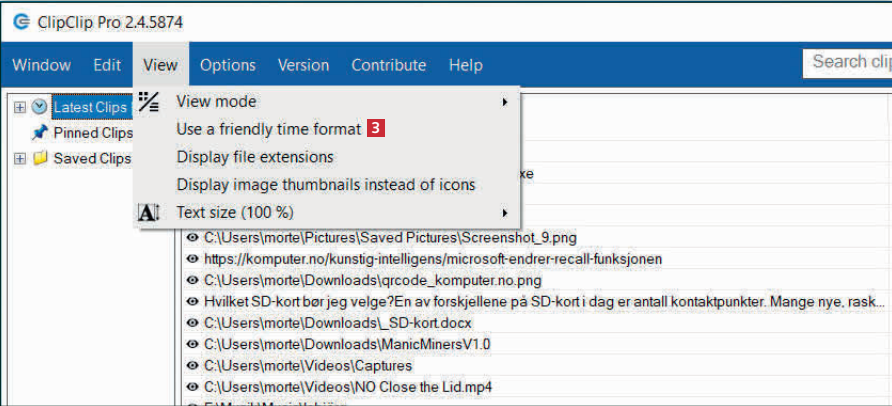Click the Saved Clips folder icon
892x406 pixels.
tap(40, 159)
